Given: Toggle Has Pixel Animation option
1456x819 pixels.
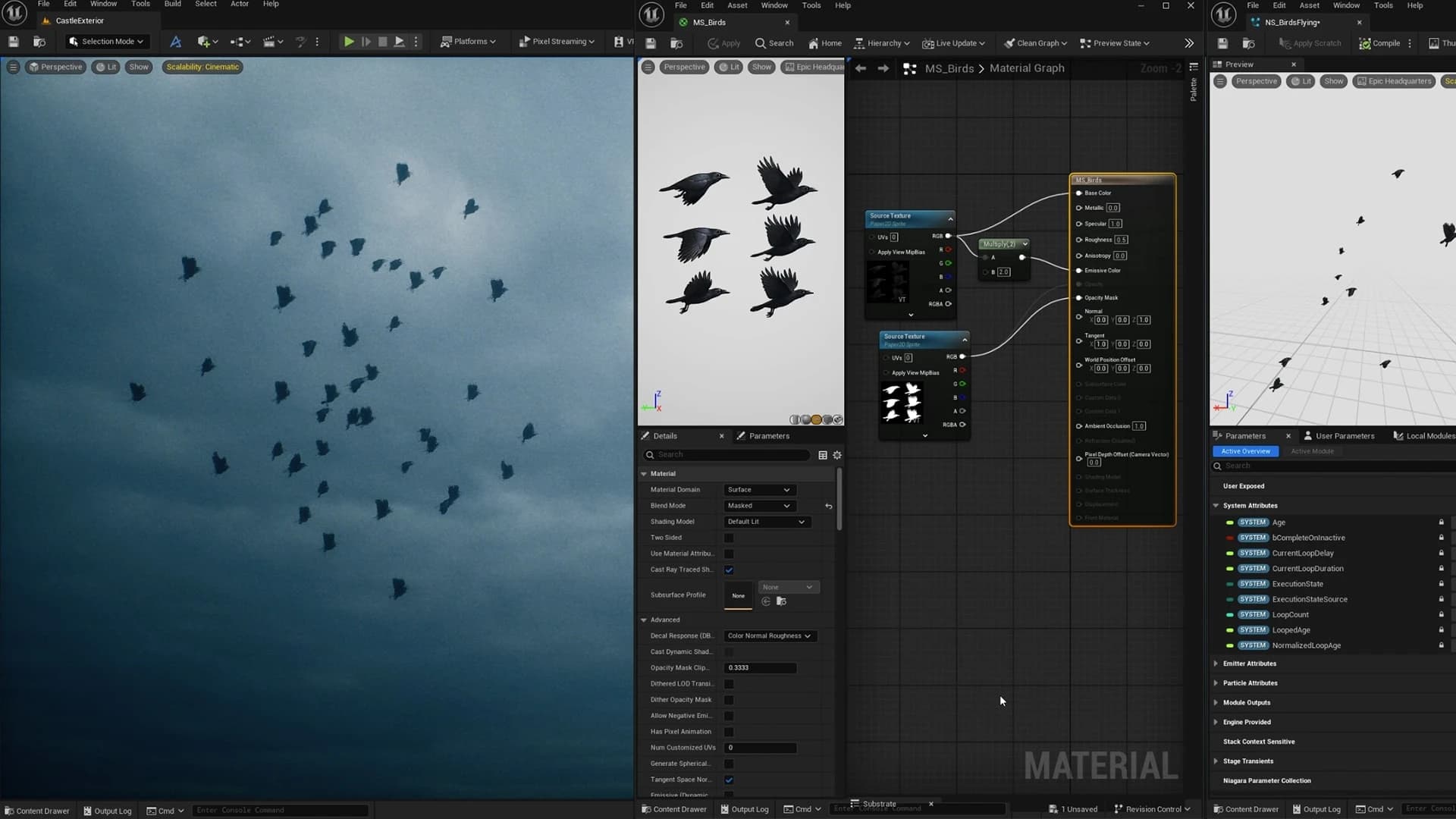Looking at the screenshot, I should (x=729, y=732).
